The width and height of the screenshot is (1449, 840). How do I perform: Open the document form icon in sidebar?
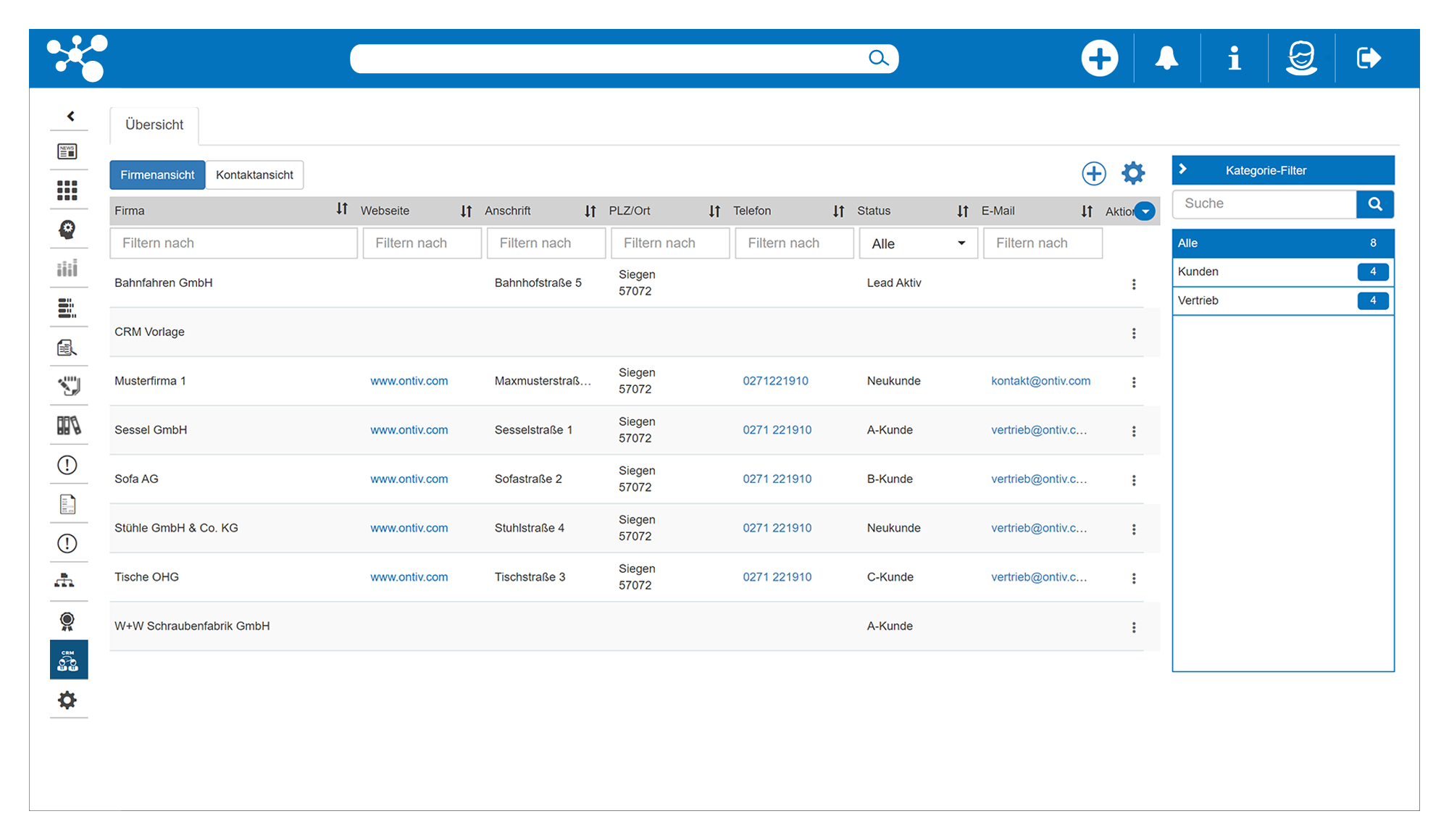[x=67, y=504]
